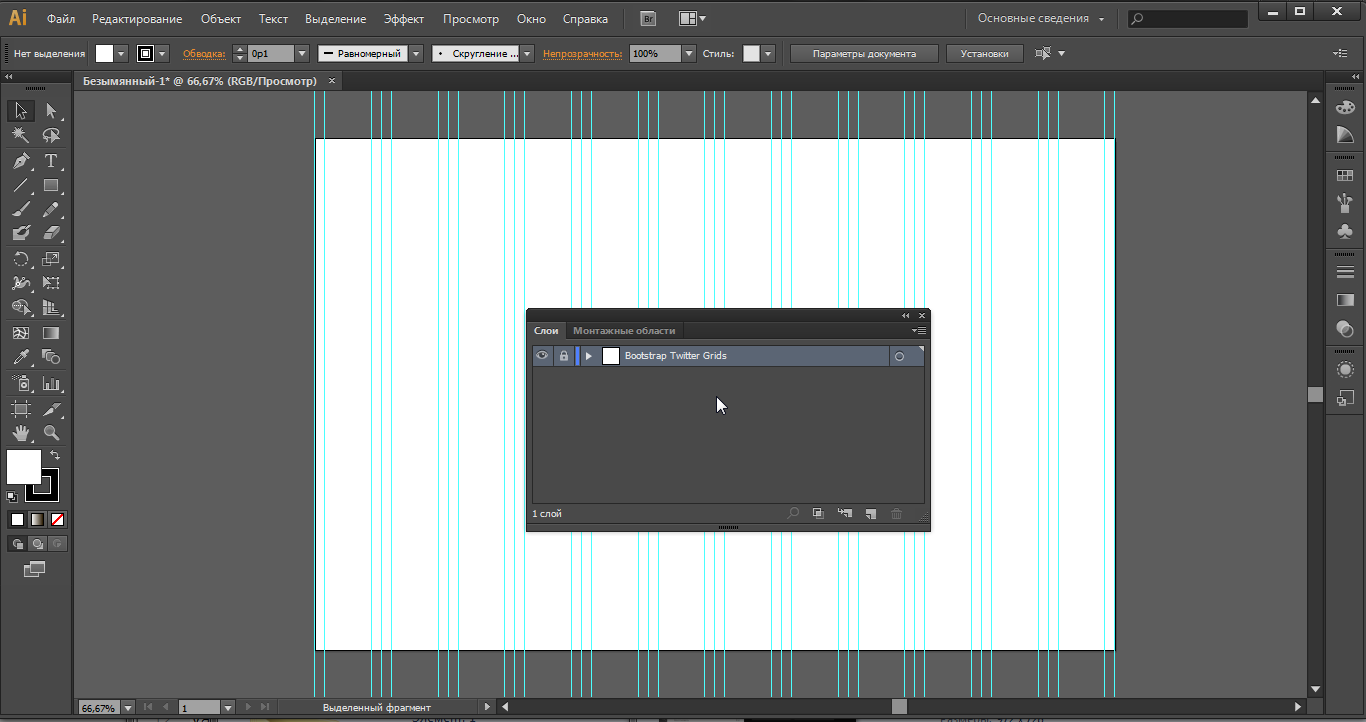Open the Объект menu
Screen dimensions: 1366x722
(221, 19)
